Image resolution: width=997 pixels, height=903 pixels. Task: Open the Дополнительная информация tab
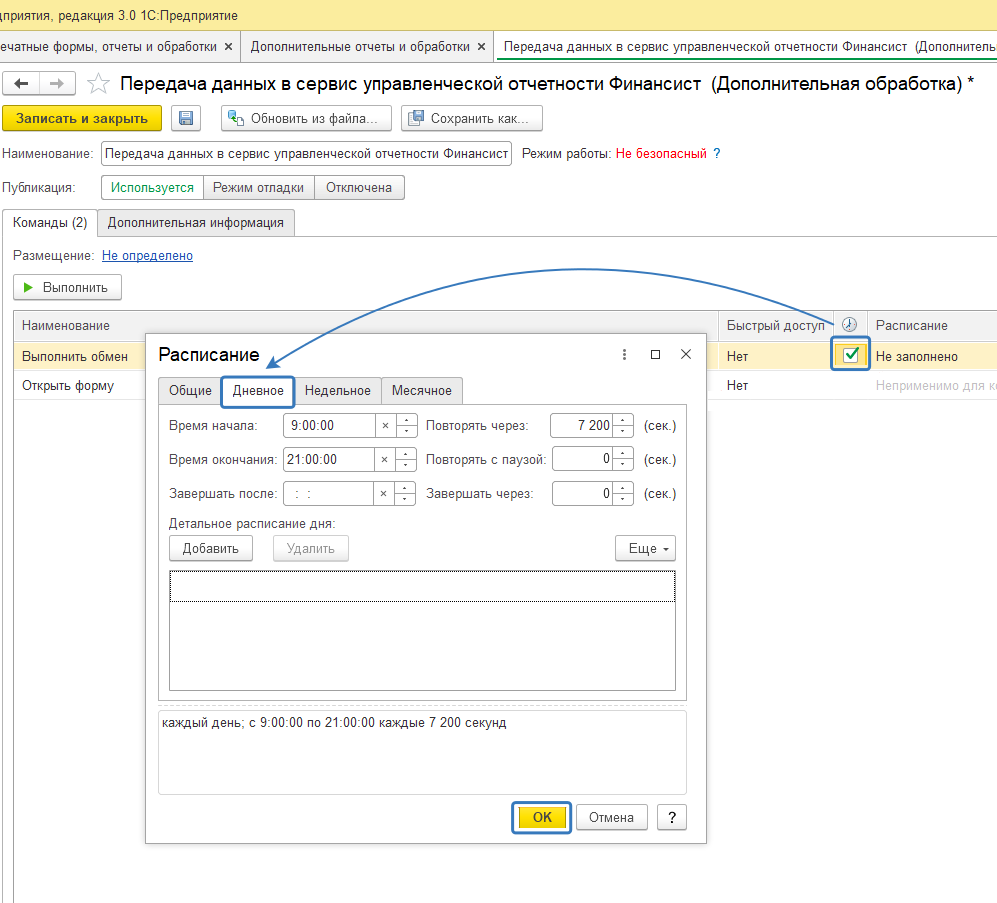click(196, 223)
